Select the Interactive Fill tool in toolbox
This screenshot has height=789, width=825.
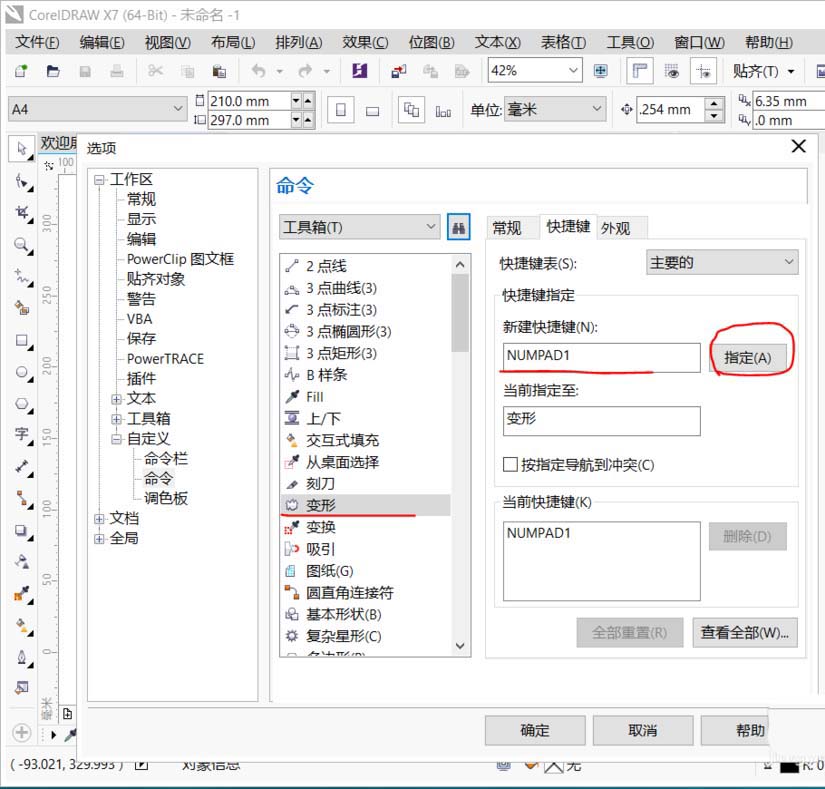22,625
